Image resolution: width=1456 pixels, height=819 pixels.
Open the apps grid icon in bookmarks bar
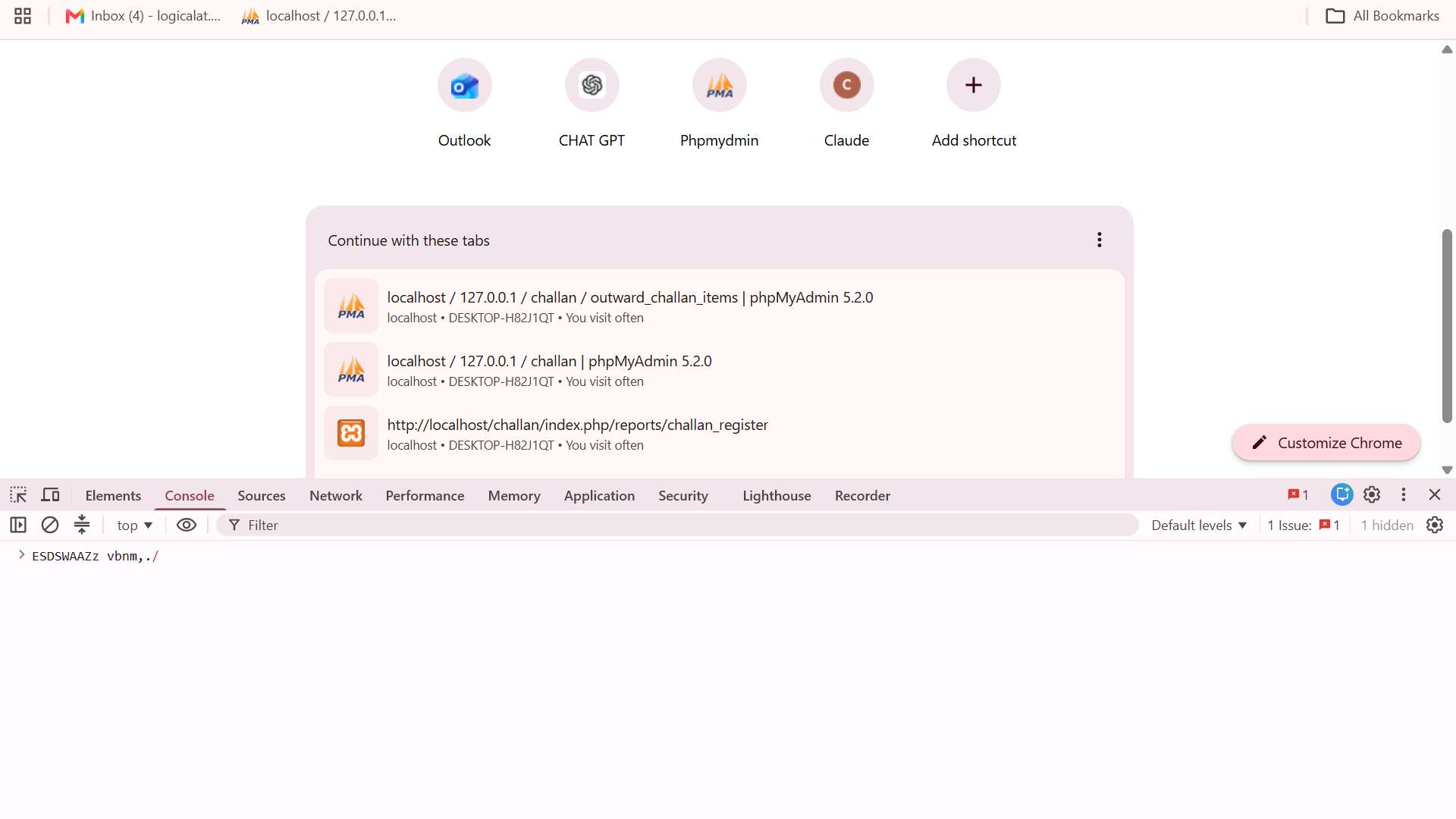[23, 16]
